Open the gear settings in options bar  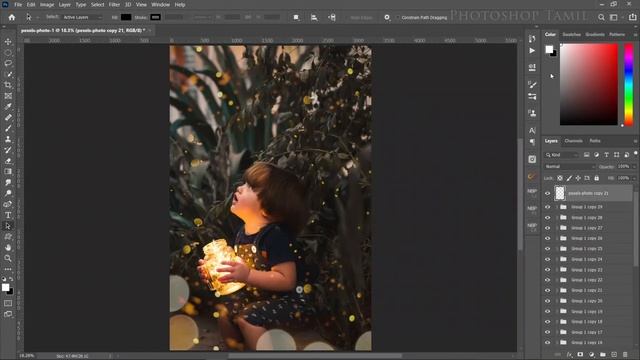tap(387, 18)
